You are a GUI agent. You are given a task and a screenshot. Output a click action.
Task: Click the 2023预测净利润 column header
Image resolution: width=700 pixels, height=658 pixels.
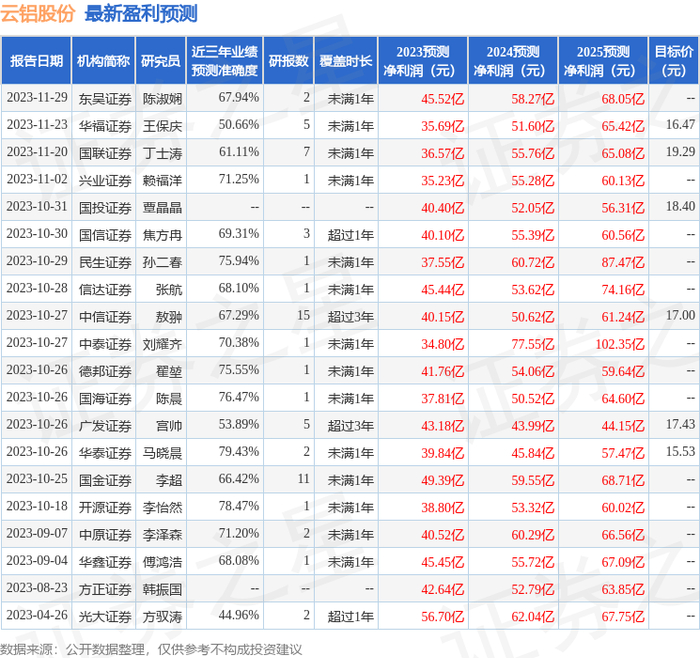pyautogui.click(x=423, y=61)
